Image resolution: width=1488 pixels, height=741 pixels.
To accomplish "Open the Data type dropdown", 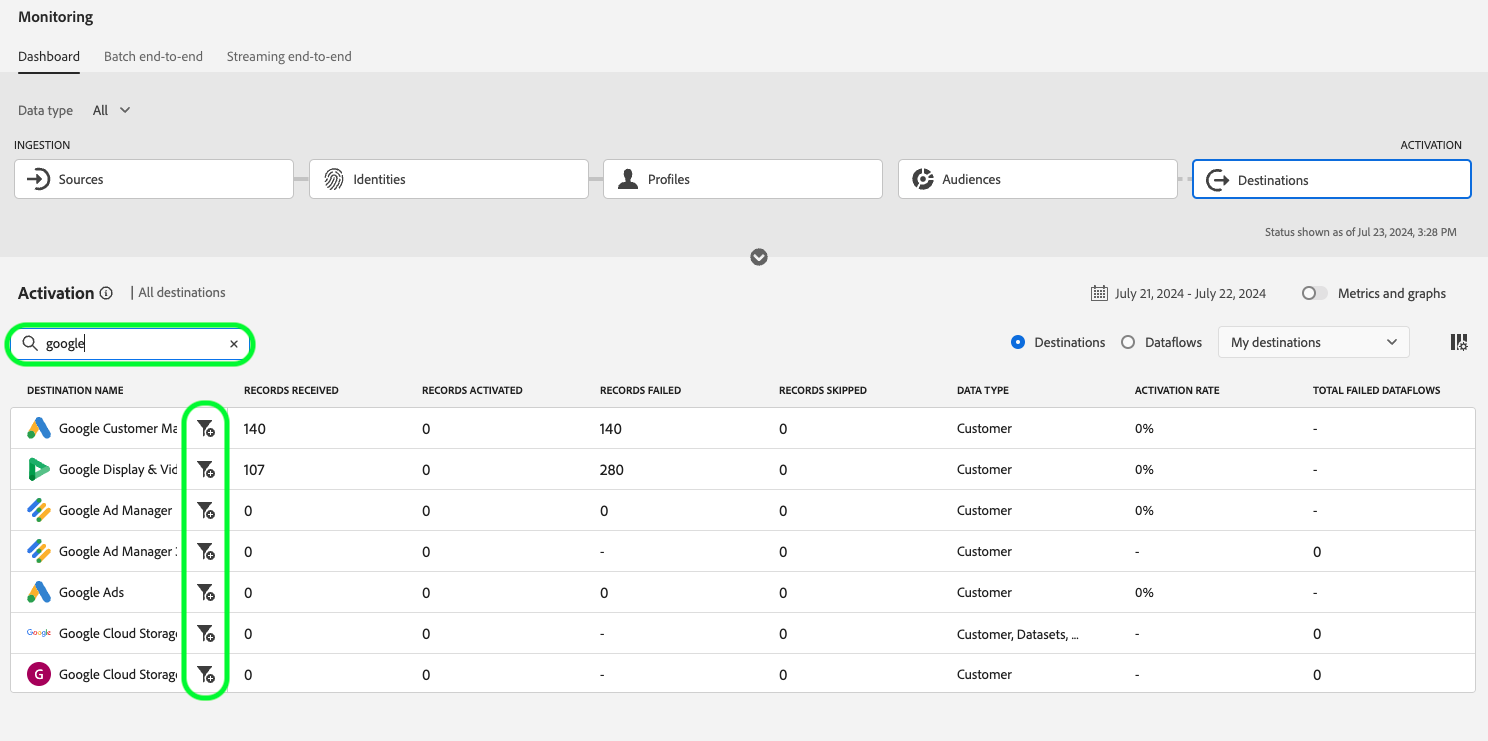I will click(x=112, y=111).
